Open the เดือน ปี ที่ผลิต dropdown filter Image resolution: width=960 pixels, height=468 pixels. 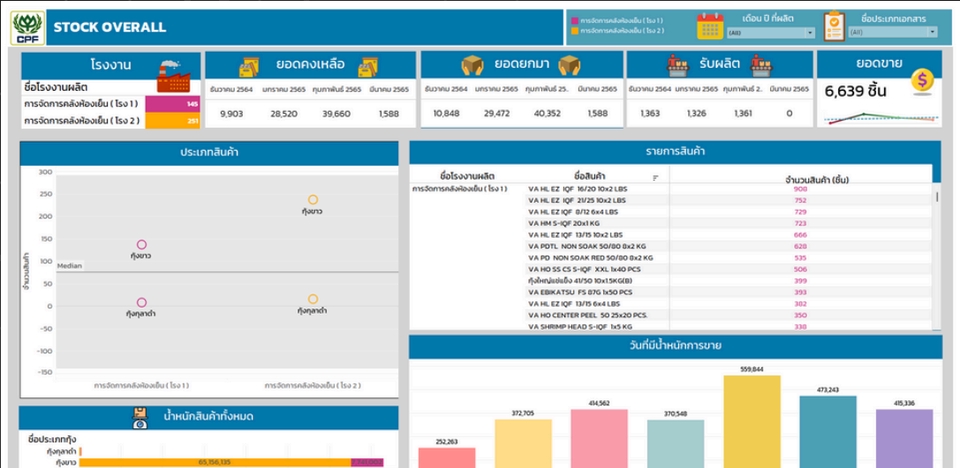coord(771,33)
